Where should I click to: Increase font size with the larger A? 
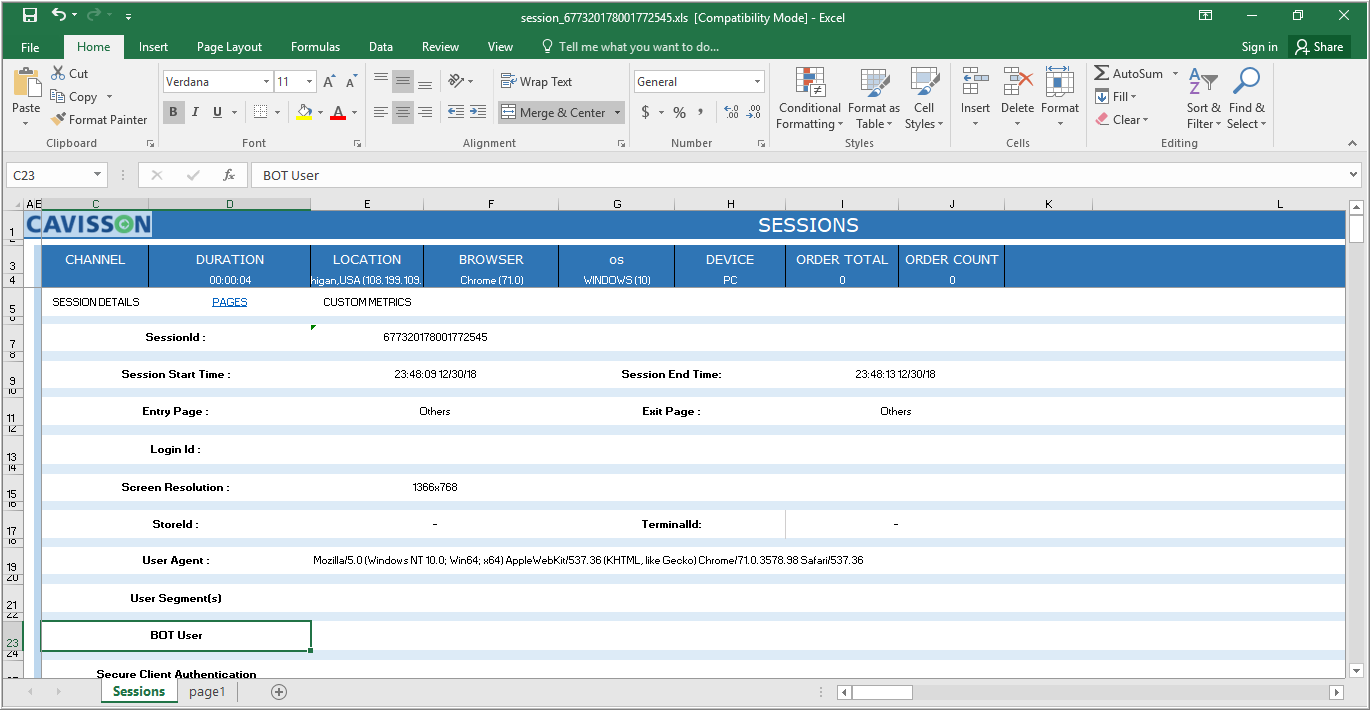click(x=329, y=82)
